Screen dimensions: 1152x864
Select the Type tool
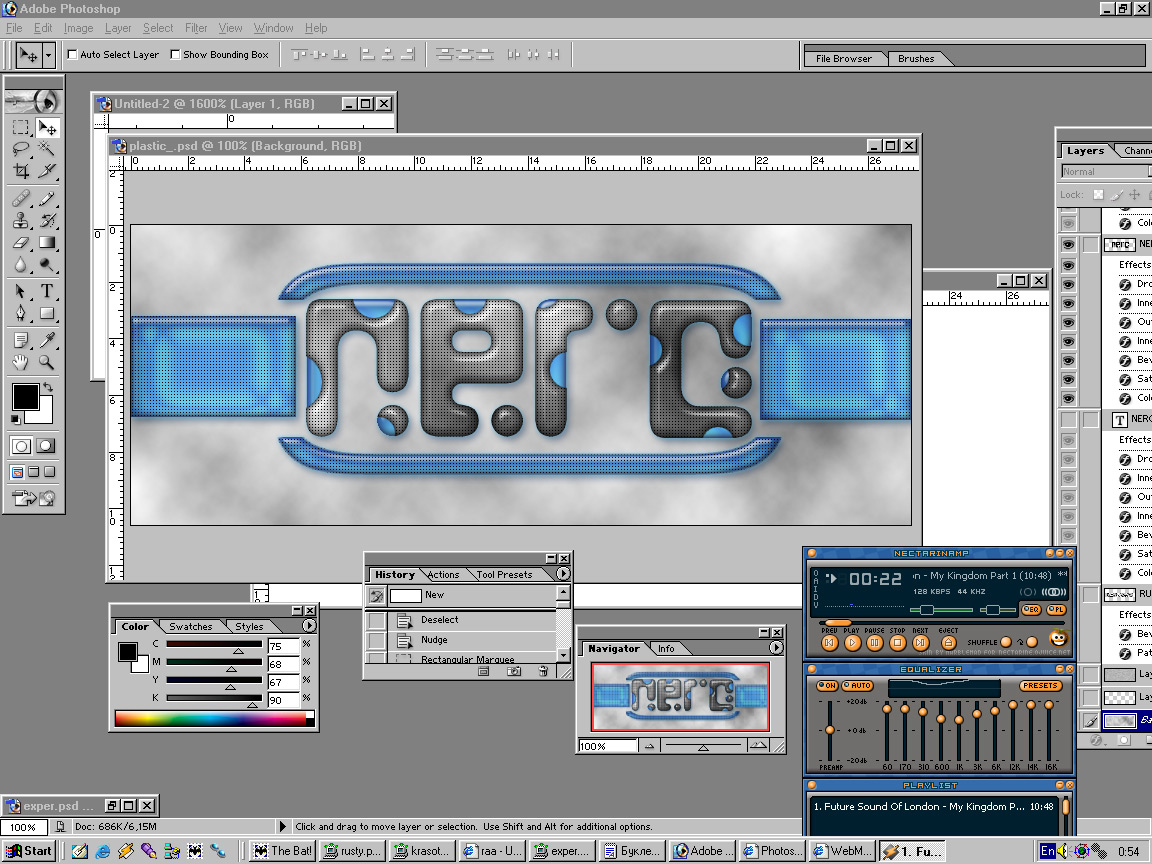click(x=46, y=292)
